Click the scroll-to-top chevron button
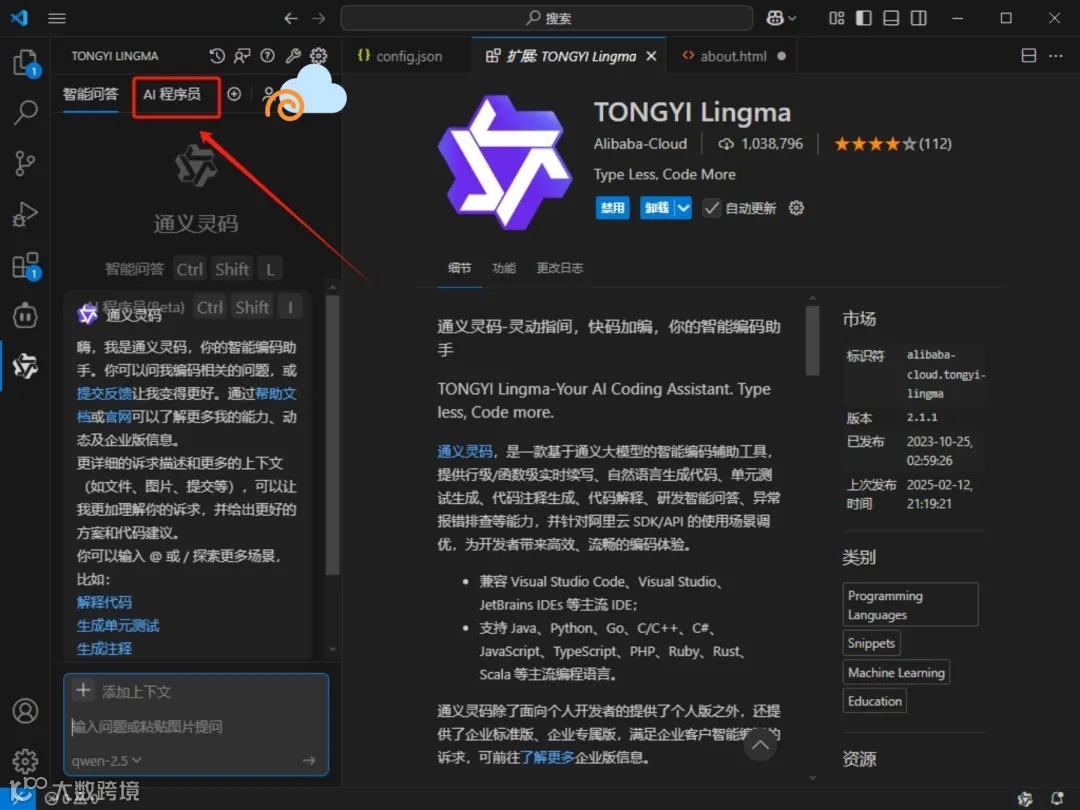1080x810 pixels. tap(760, 745)
